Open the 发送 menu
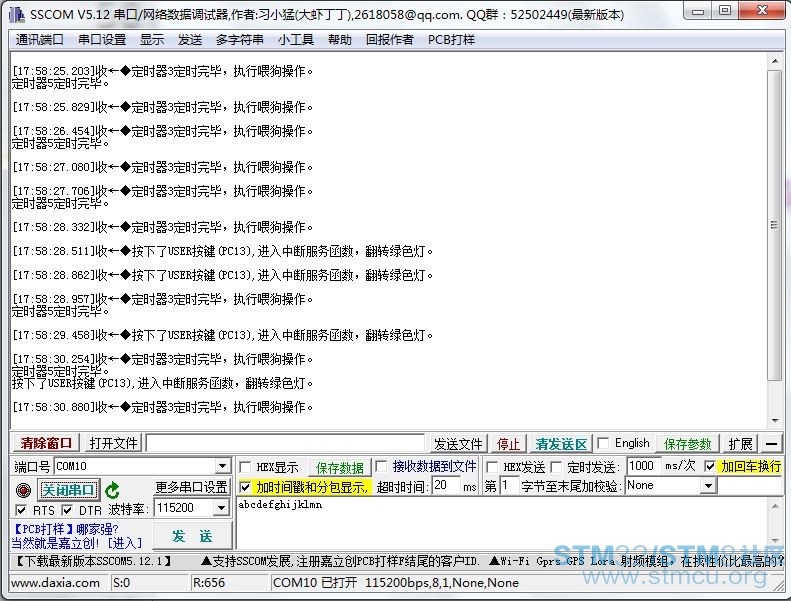The width and height of the screenshot is (791, 601). click(x=190, y=39)
